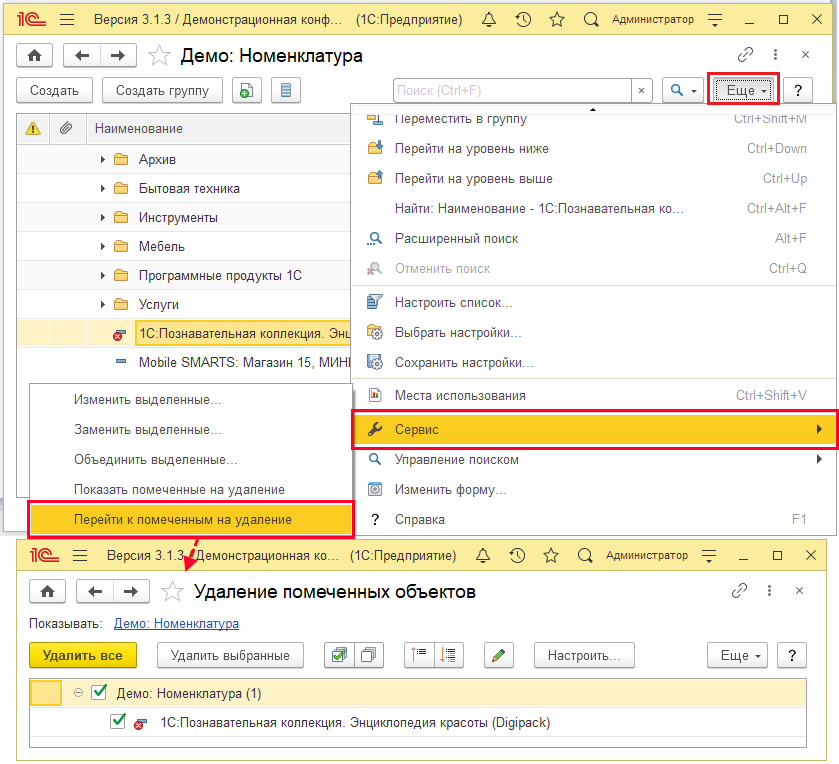Viewport: 839px width, 764px height.
Task: Open the Еще dropdown in Номенклатура toolbar
Action: click(x=744, y=90)
